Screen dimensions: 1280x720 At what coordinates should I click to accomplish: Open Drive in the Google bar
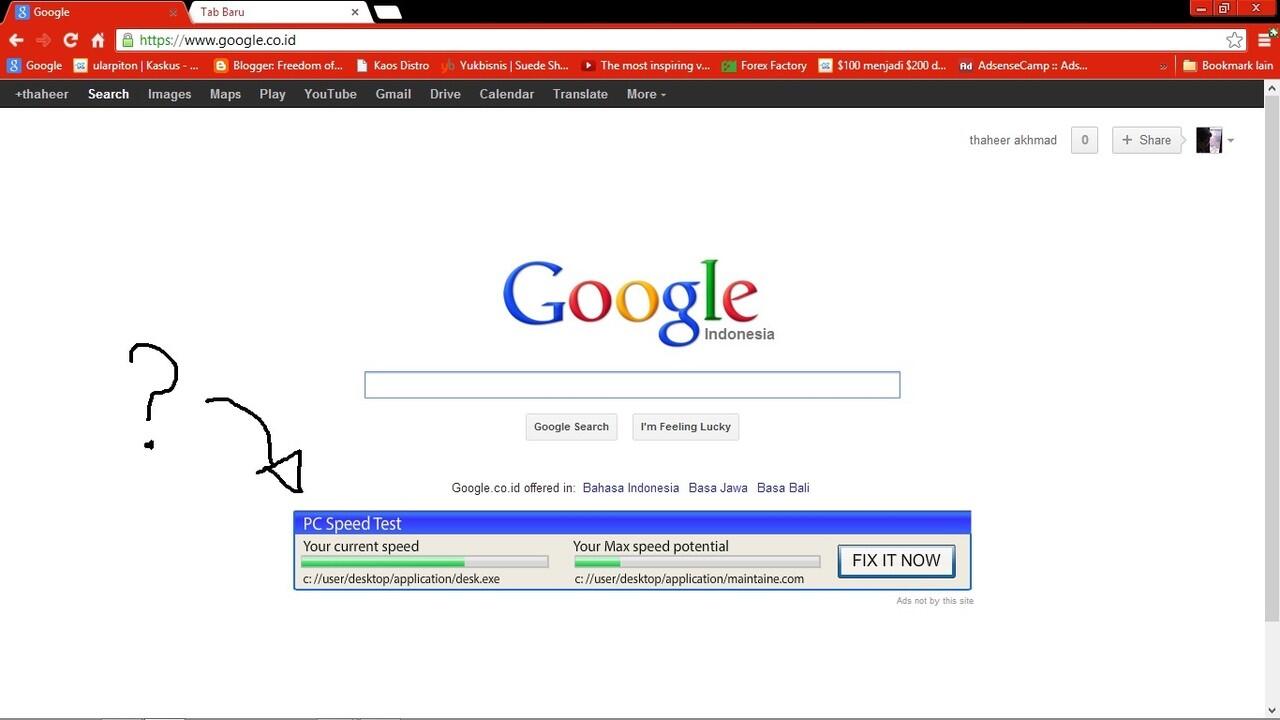445,94
